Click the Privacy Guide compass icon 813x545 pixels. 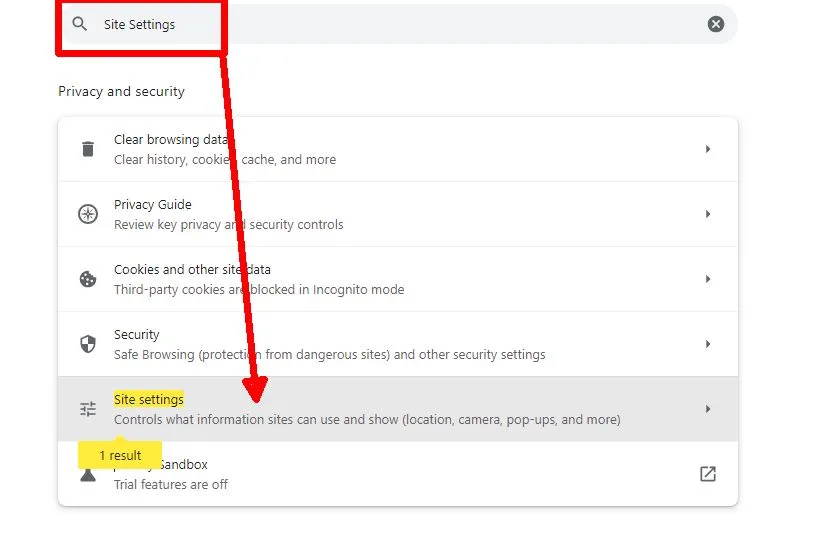point(88,214)
